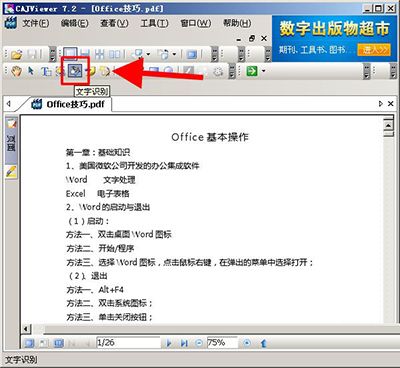Click the Save disk icon
Viewport: 400px width, 368px height.
pyautogui.click(x=32, y=54)
